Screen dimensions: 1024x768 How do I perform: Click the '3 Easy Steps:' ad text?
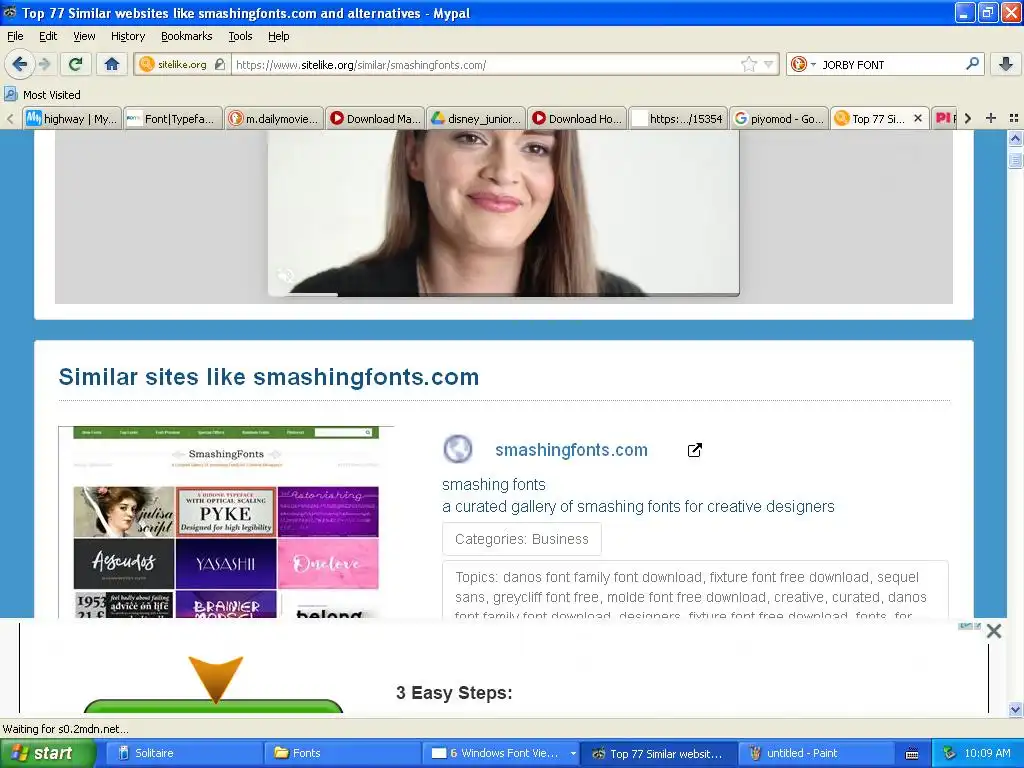pyautogui.click(x=454, y=693)
